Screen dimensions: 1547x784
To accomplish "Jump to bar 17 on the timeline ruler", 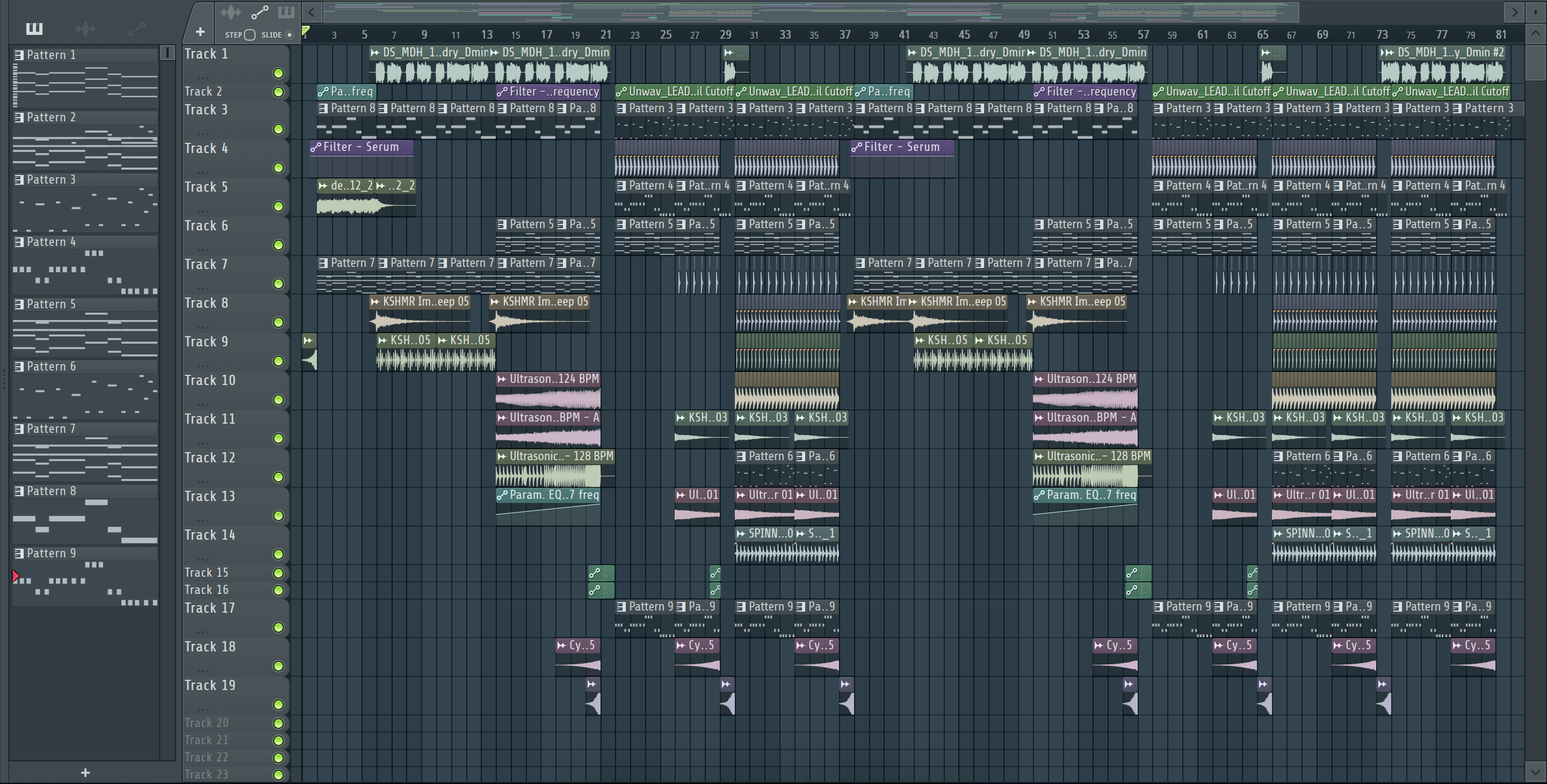I will (546, 35).
